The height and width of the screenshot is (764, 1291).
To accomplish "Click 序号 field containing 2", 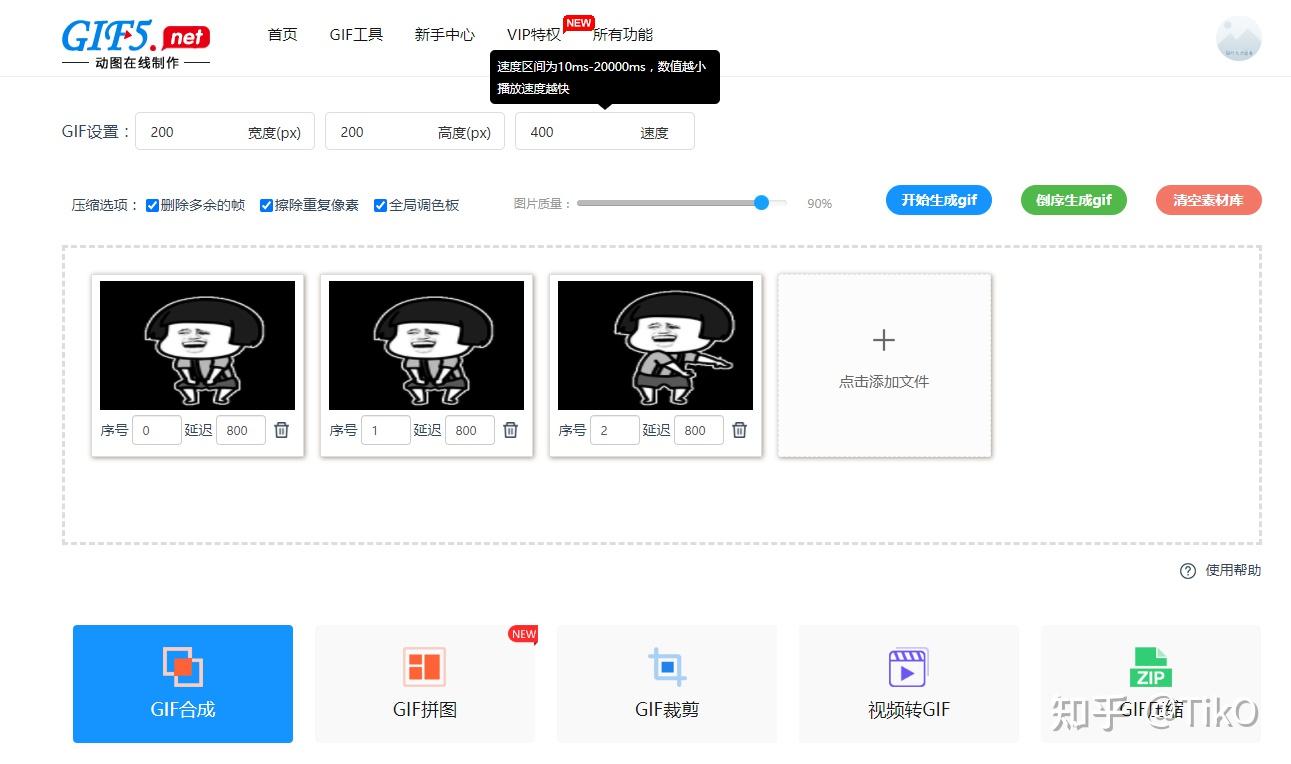I will (x=615, y=430).
